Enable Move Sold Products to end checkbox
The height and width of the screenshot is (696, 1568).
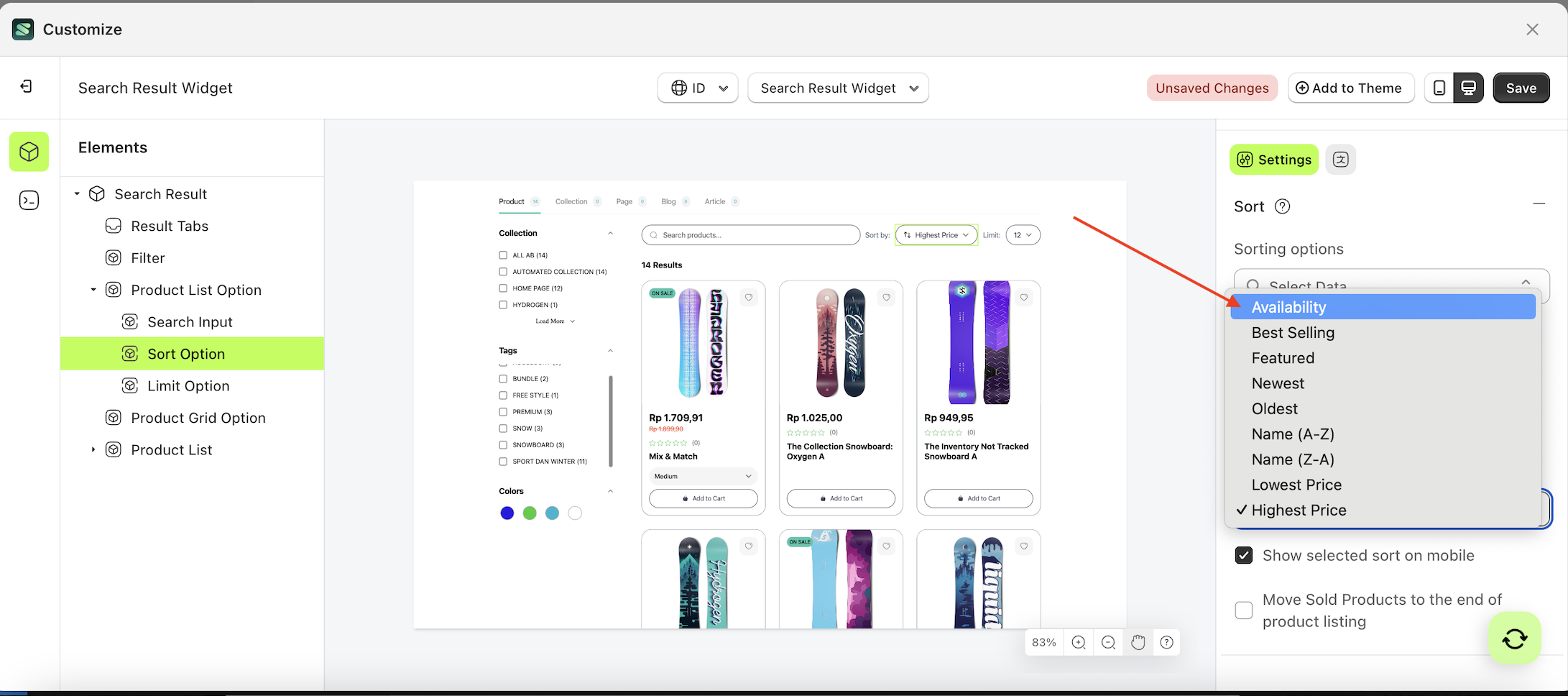(x=1244, y=610)
